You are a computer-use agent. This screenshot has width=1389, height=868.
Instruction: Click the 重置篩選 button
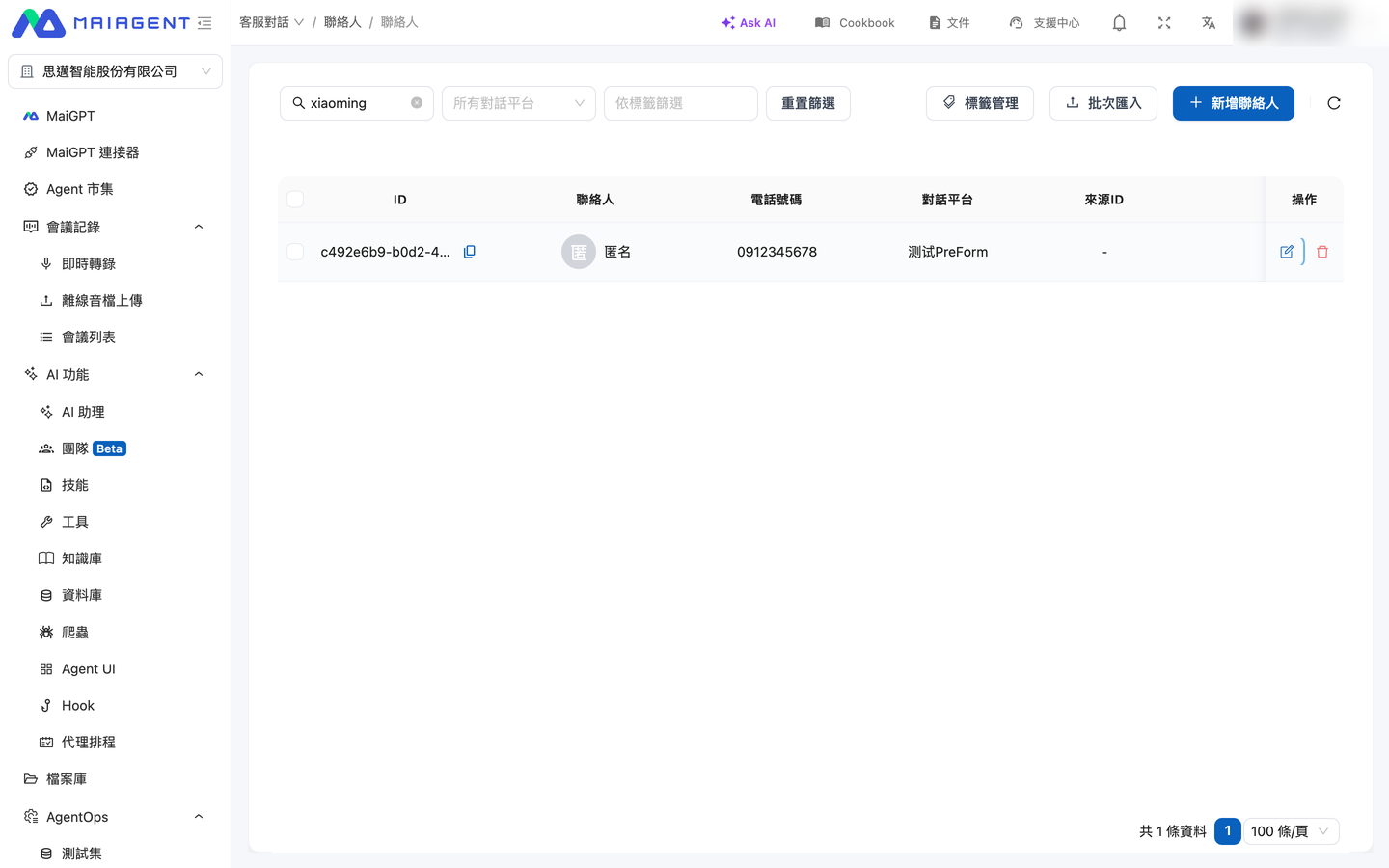[x=808, y=103]
